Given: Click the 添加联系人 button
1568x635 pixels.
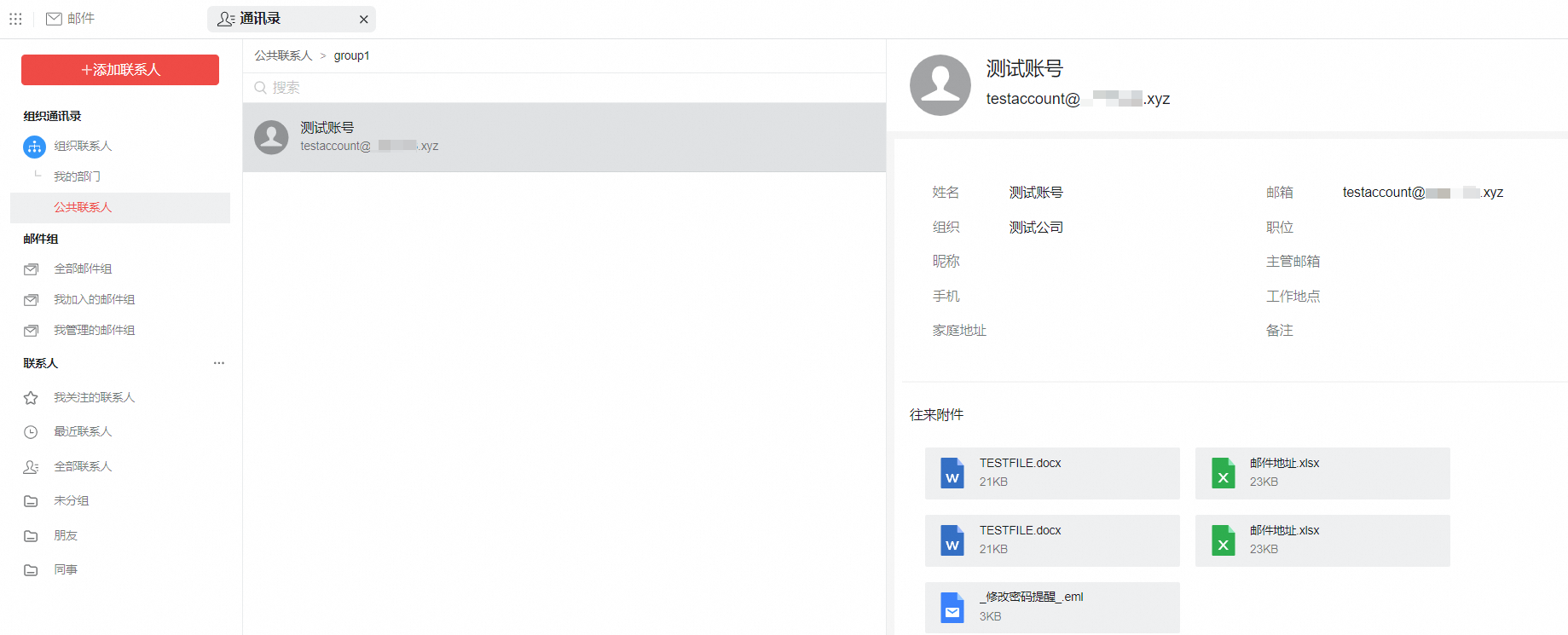Looking at the screenshot, I should [120, 70].
